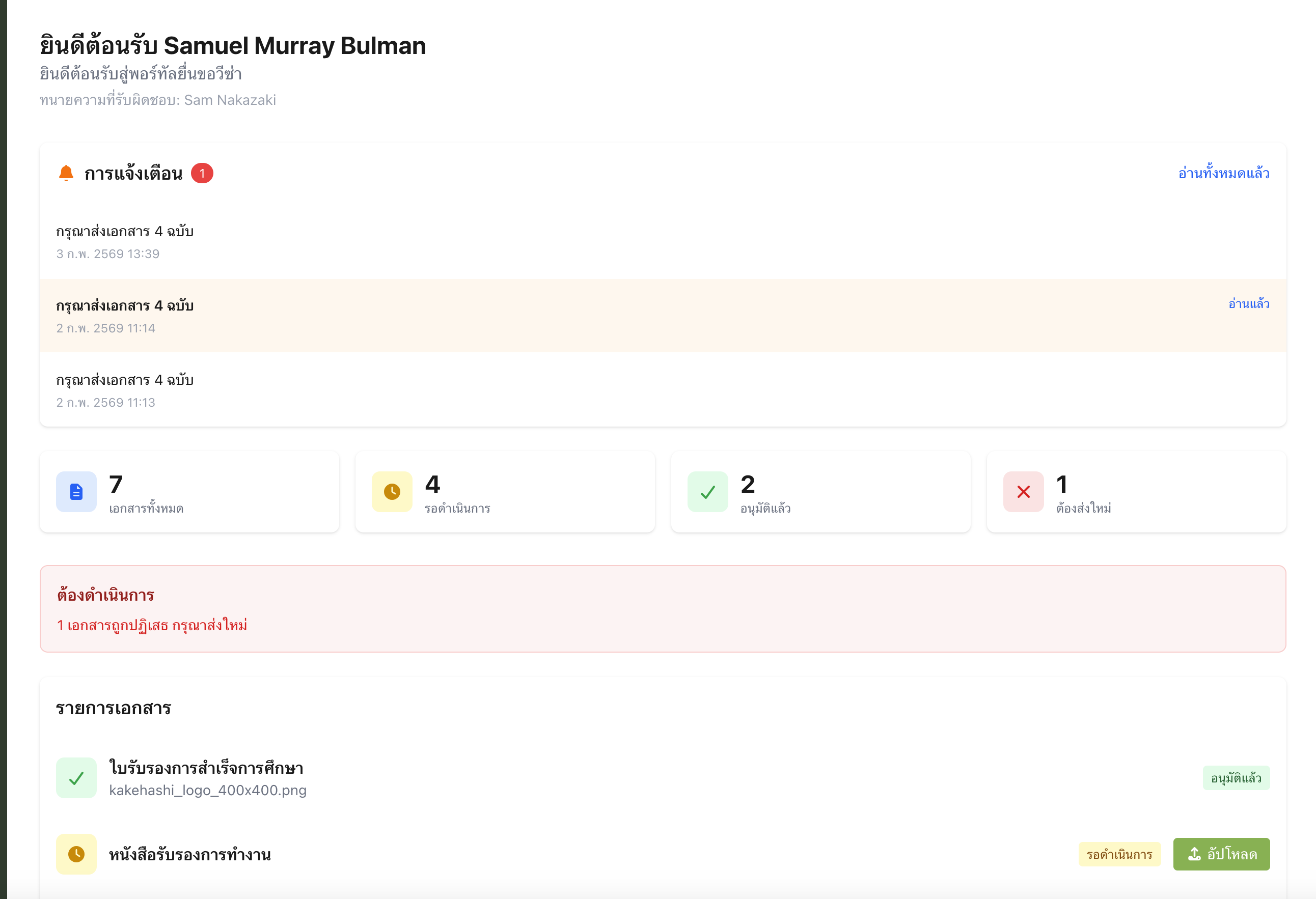Click the yellow clock icon on pending card
Screen dimensions: 1316x899
point(392,491)
